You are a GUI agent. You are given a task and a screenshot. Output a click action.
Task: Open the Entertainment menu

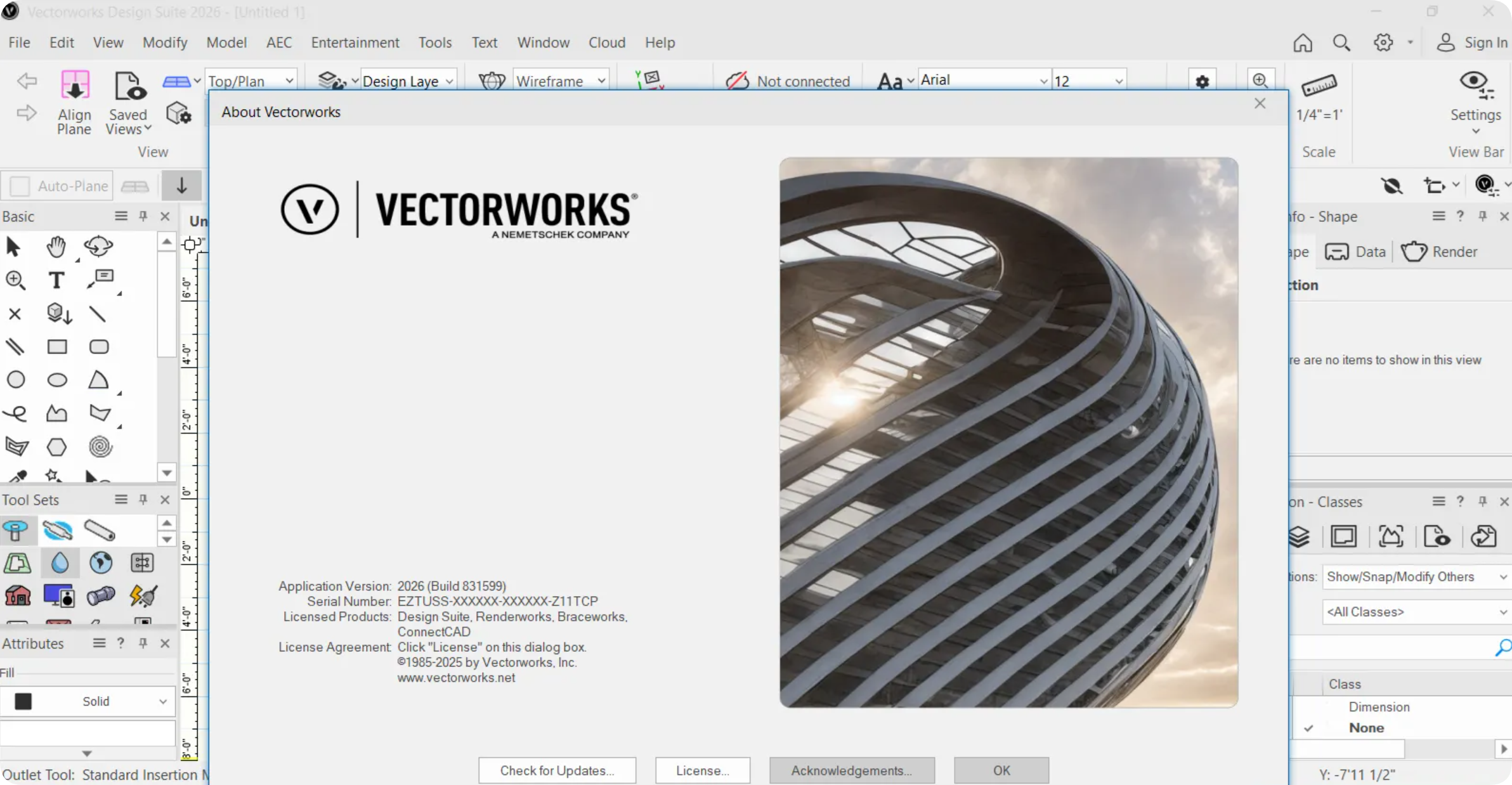[355, 42]
